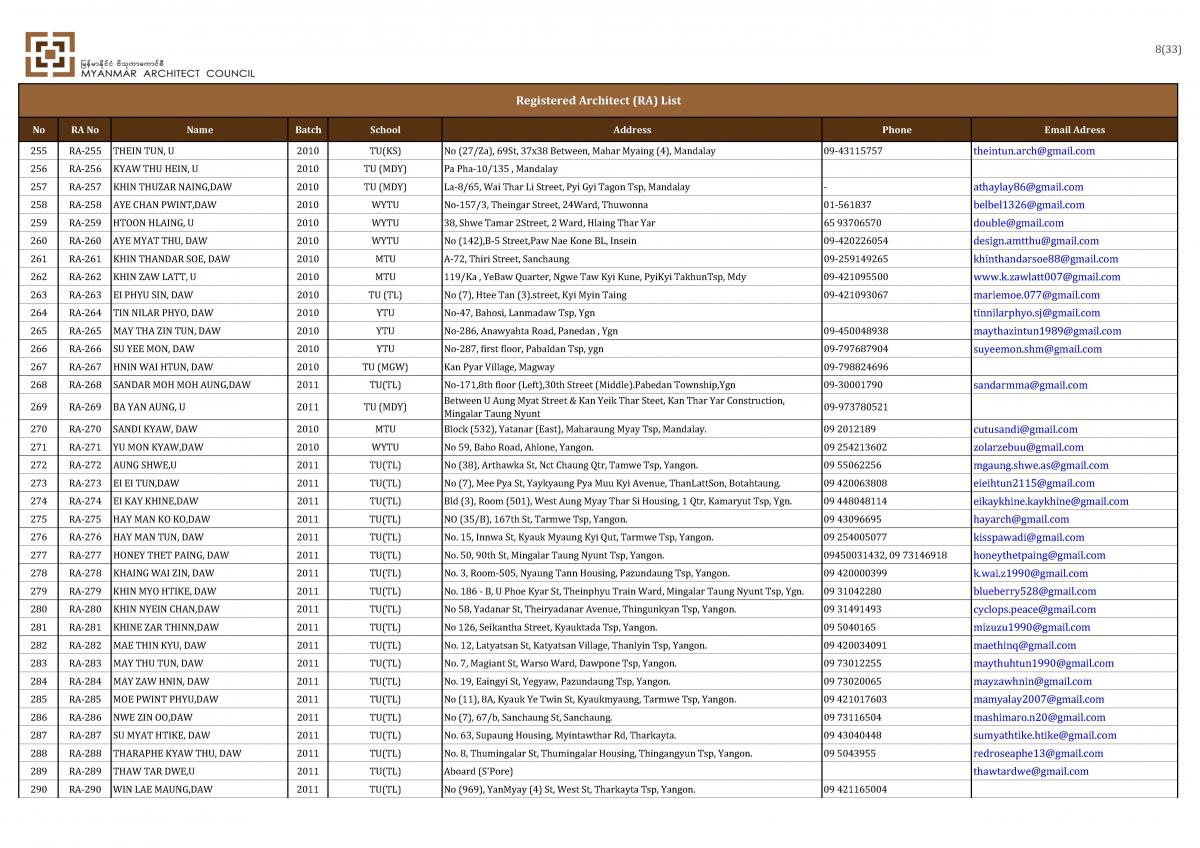This screenshot has height=848, width=1200.
Task: Open the honeythetpaing@gmail.com email link
Action: coord(1039,555)
